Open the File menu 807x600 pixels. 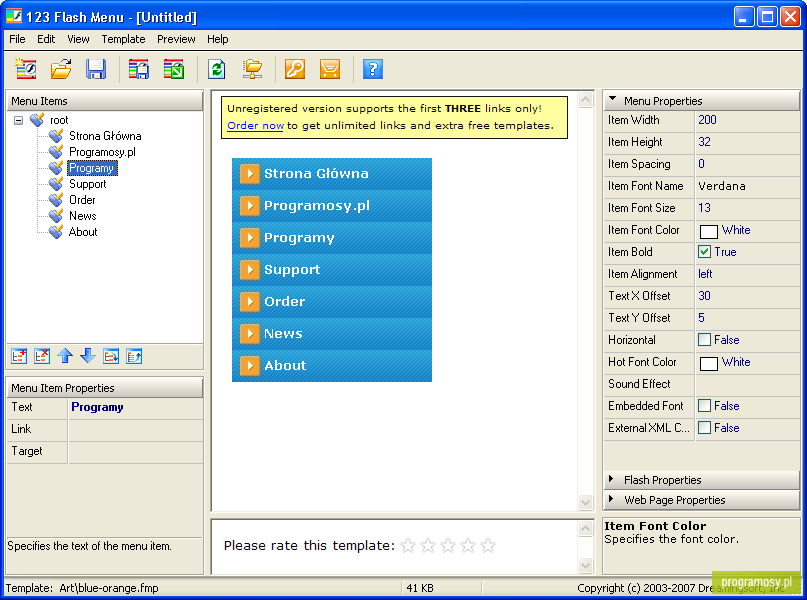[17, 39]
